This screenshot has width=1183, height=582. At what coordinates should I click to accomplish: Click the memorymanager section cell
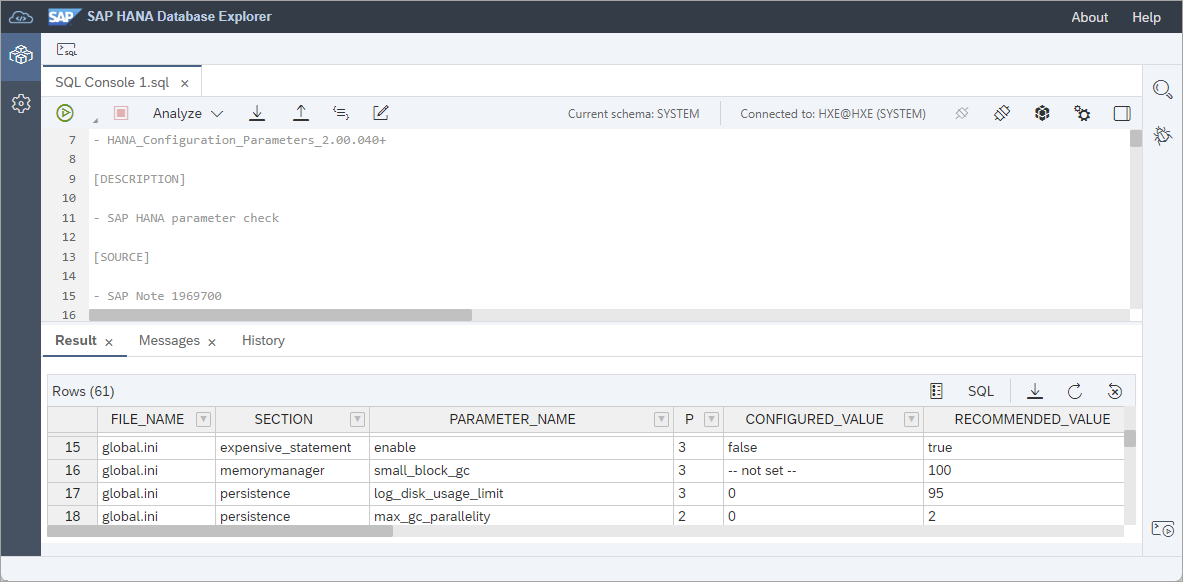292,470
